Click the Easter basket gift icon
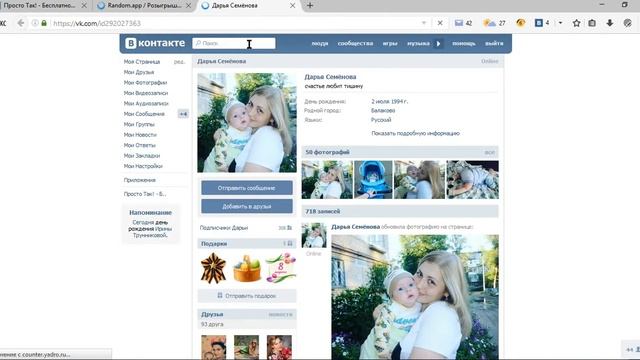Screen dimensions: 640x360 [247, 268]
